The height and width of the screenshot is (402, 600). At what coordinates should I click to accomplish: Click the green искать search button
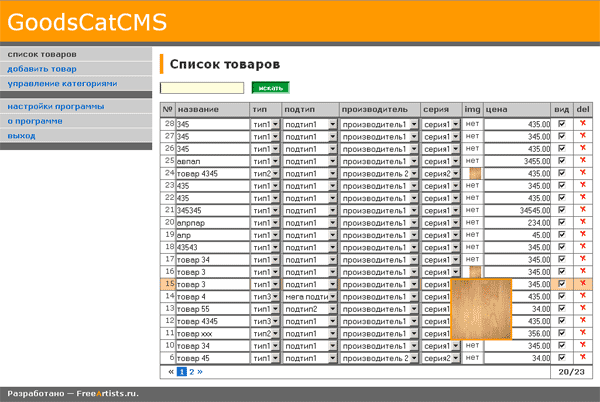[271, 88]
